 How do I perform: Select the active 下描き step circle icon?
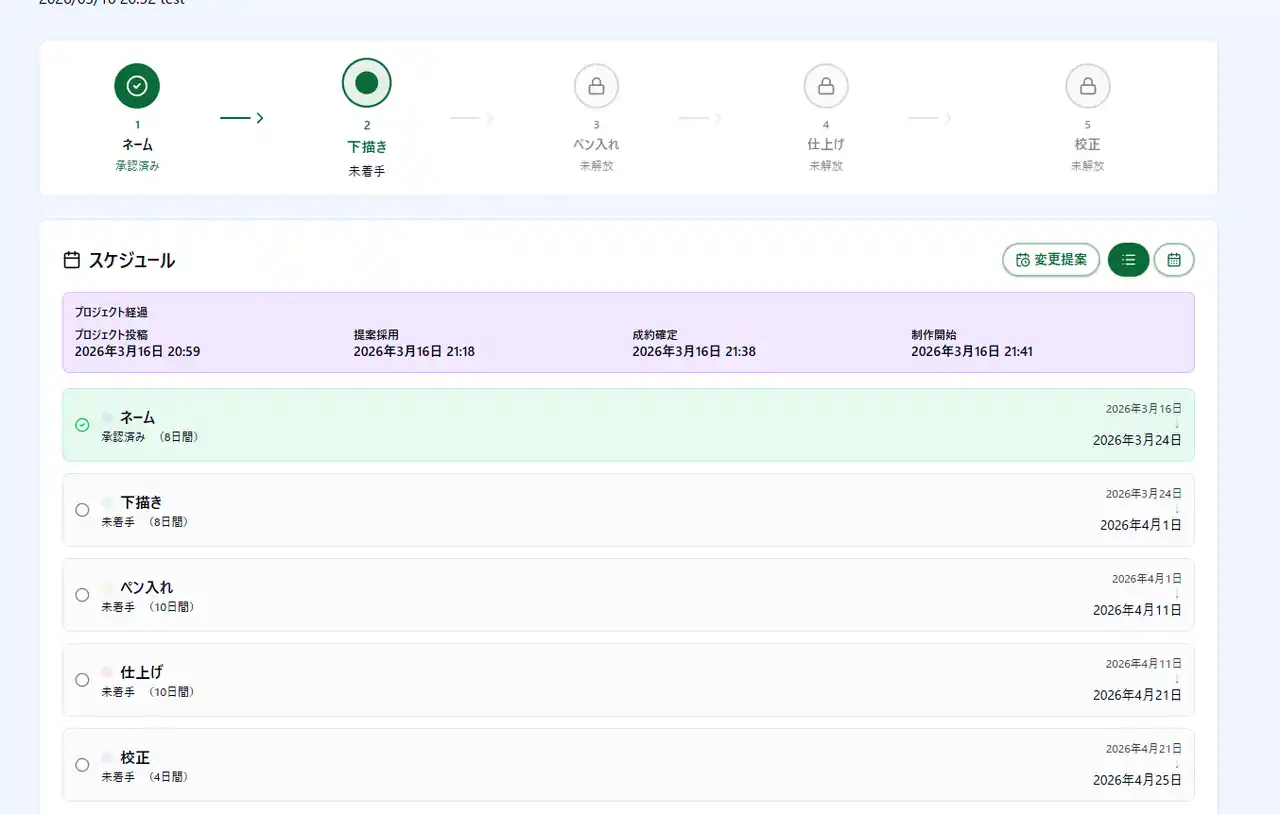click(366, 83)
